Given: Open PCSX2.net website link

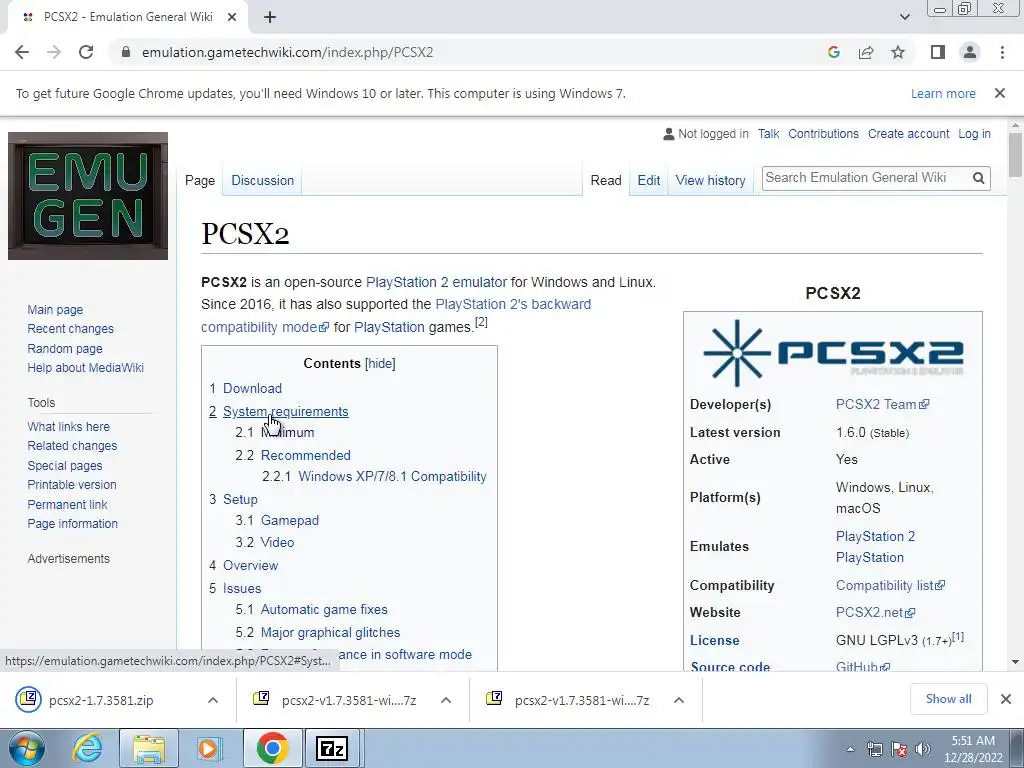Looking at the screenshot, I should tap(875, 613).
